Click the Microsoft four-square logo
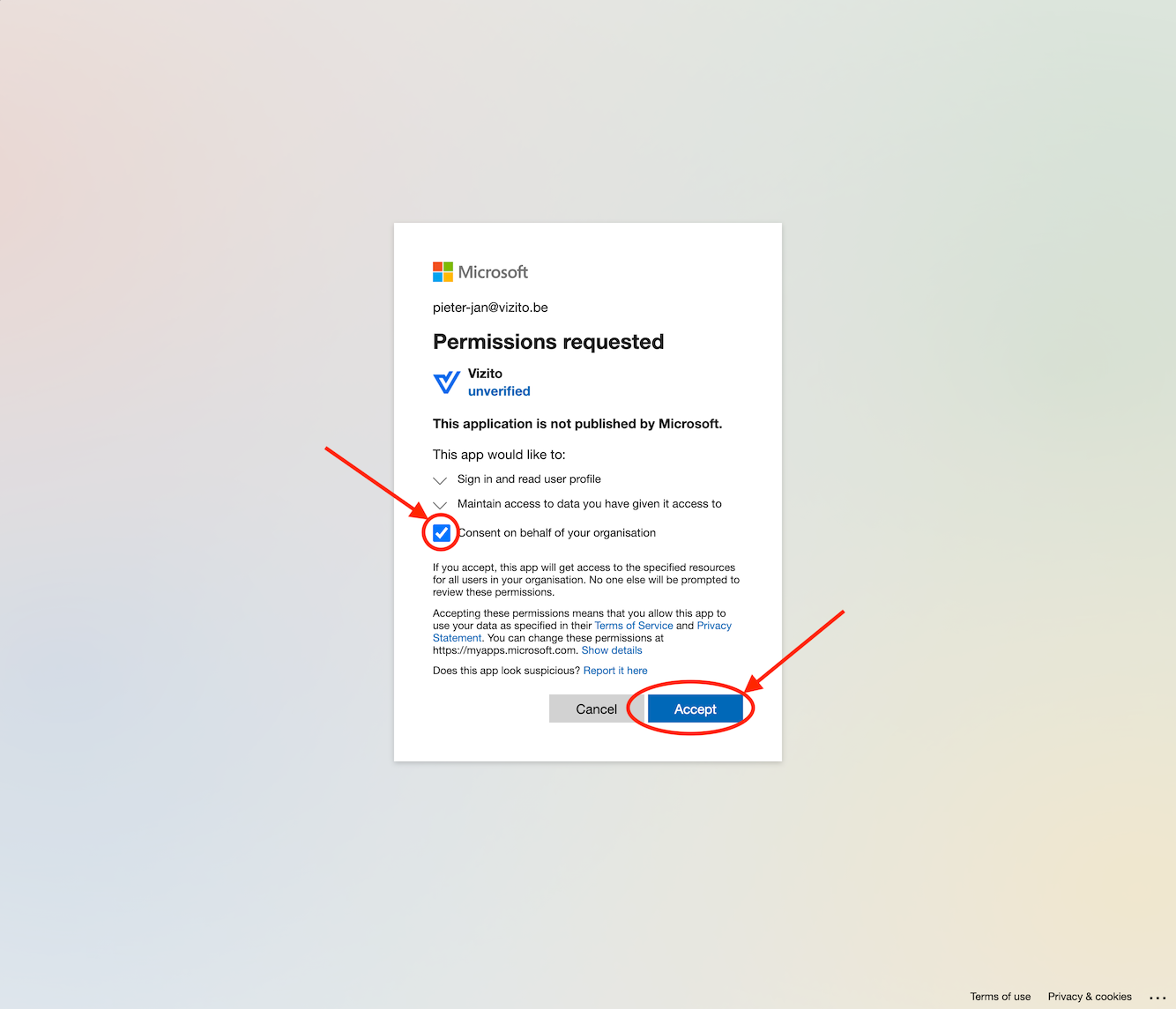The width and height of the screenshot is (1176, 1009). click(443, 271)
